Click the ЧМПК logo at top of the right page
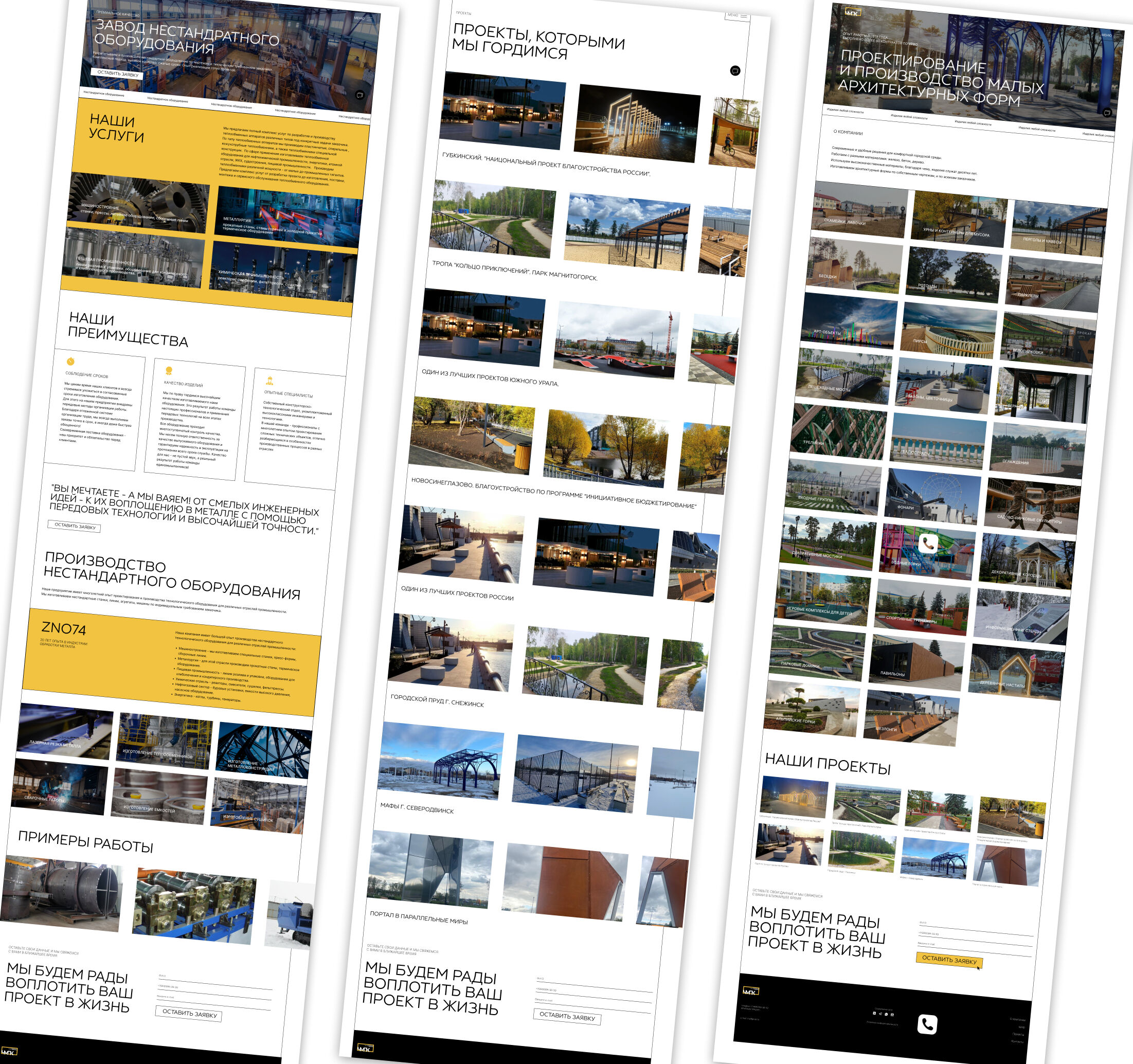The height and width of the screenshot is (1064, 1133). 853,12
